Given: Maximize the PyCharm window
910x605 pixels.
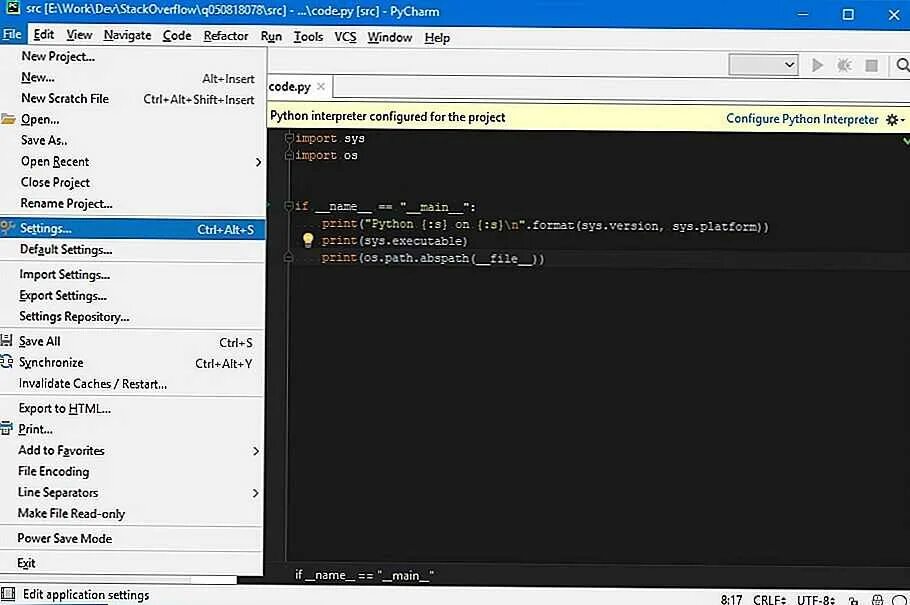Looking at the screenshot, I should click(x=848, y=14).
